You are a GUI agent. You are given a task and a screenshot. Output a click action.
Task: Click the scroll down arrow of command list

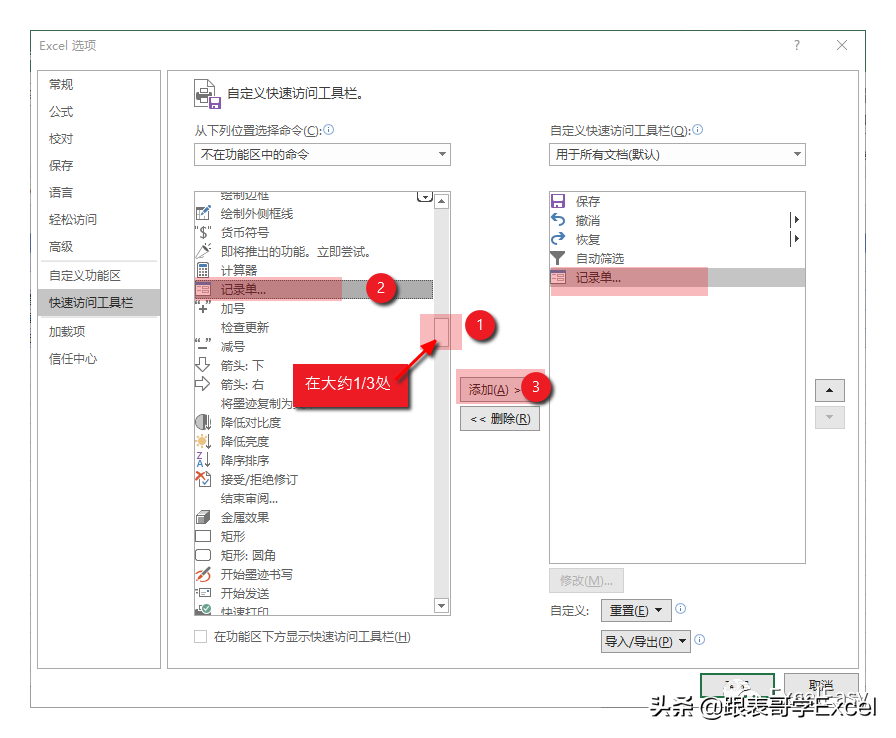pos(441,605)
